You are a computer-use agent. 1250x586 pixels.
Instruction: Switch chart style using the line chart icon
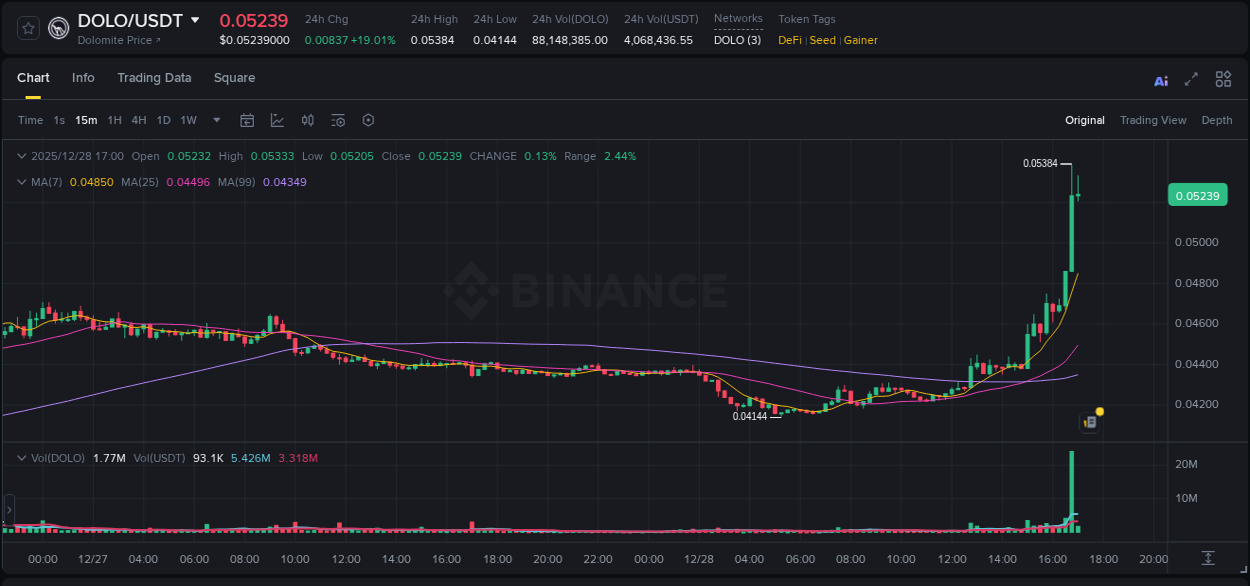click(277, 120)
